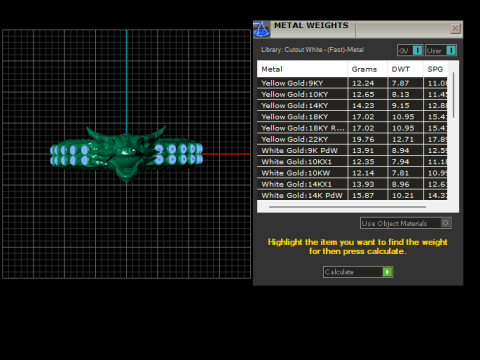Sort by the DWT column header
The image size is (480, 360).
coord(405,69)
